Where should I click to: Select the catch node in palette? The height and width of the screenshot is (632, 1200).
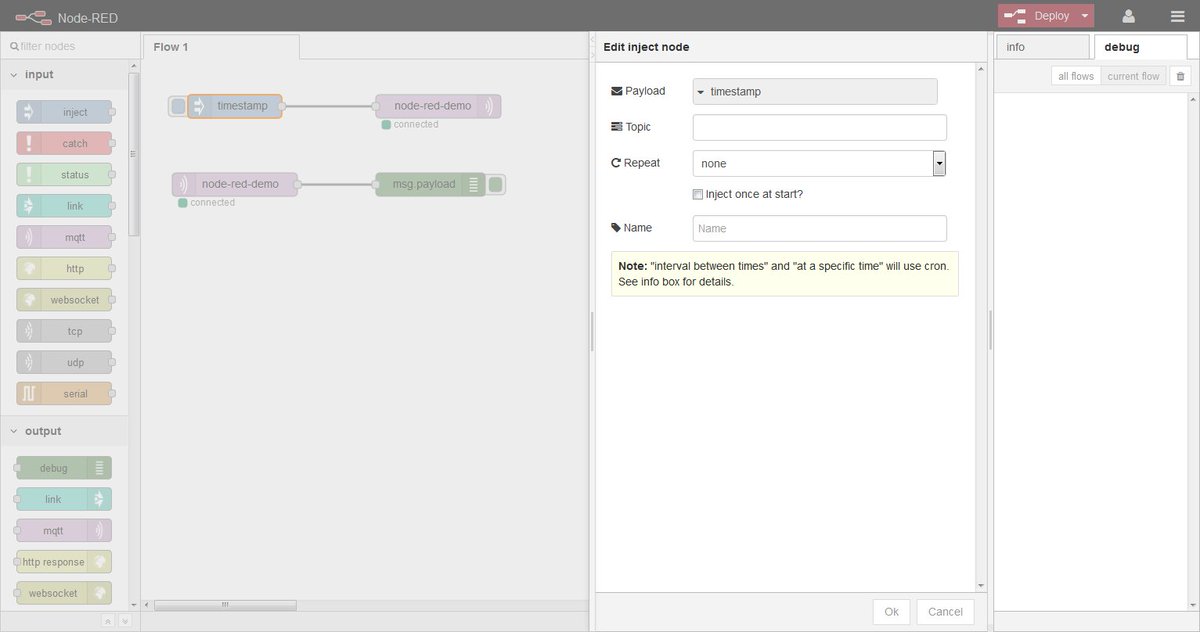[64, 143]
